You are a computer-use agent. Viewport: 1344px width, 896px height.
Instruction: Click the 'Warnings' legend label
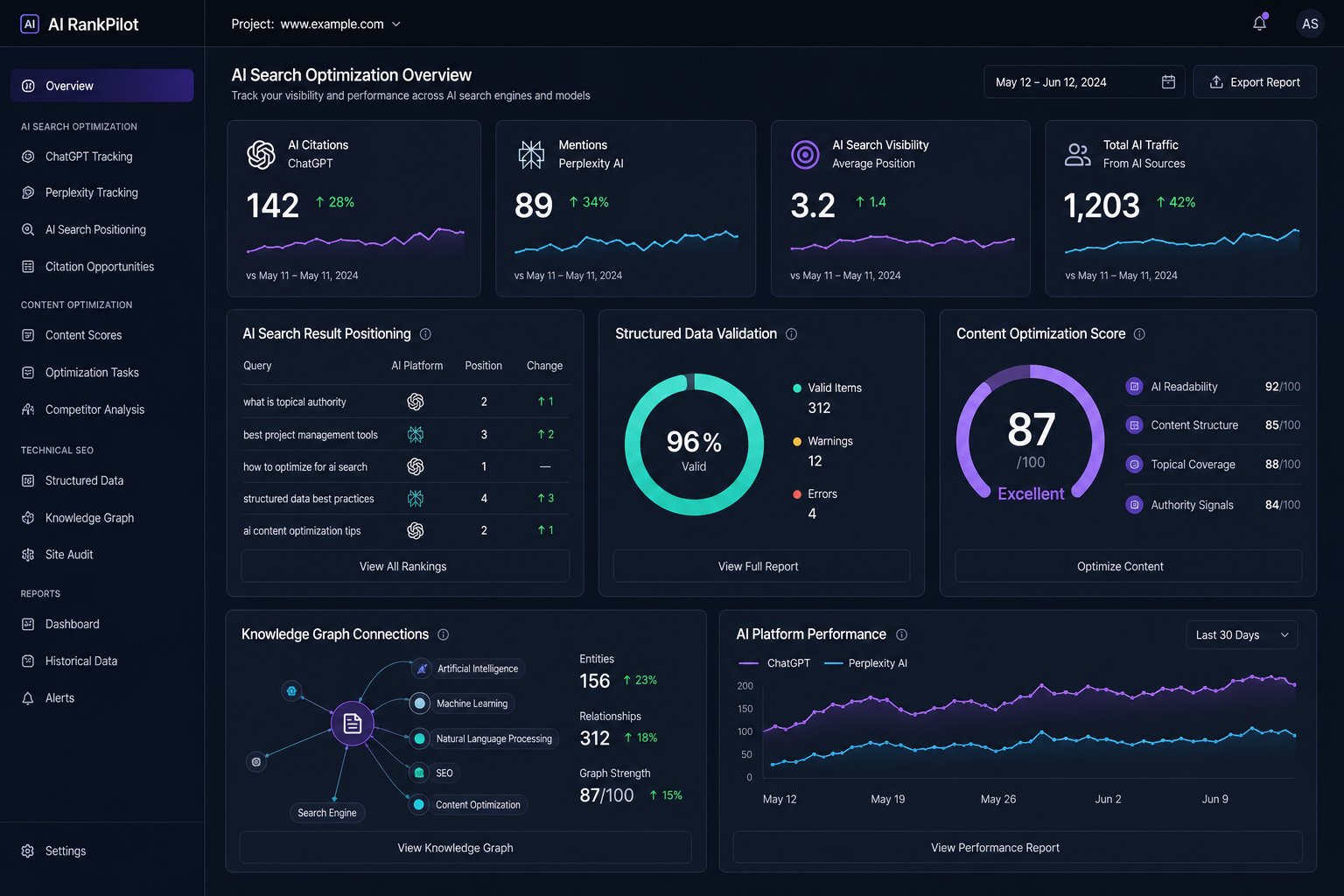click(830, 441)
